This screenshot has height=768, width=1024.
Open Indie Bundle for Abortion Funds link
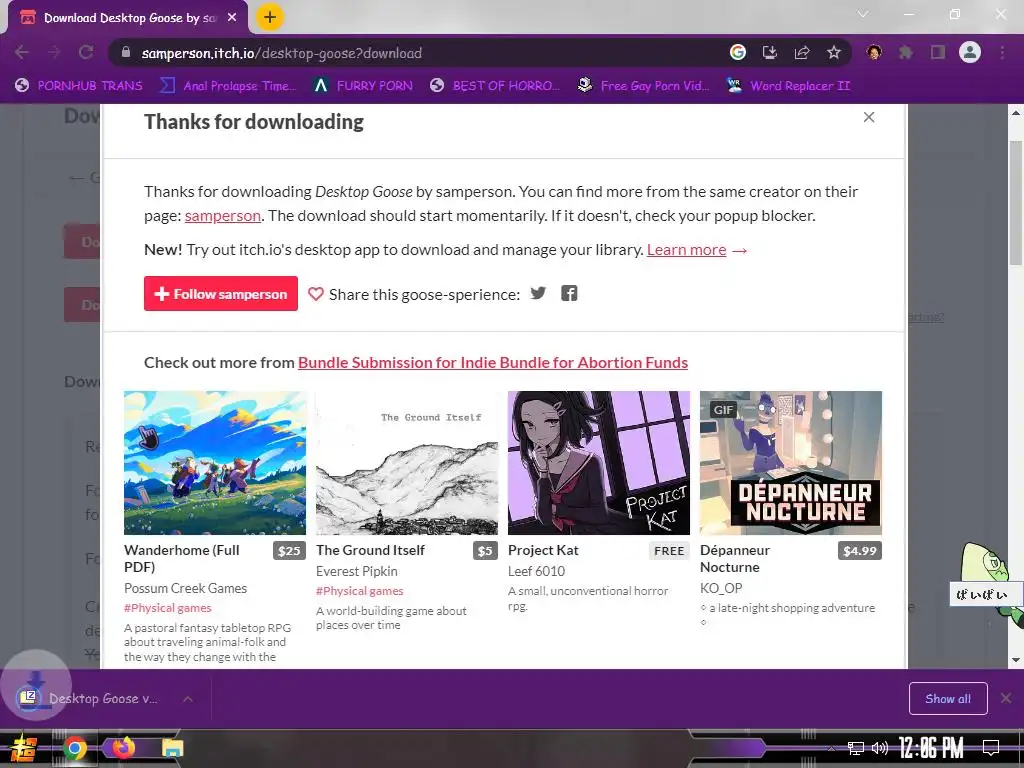click(493, 362)
